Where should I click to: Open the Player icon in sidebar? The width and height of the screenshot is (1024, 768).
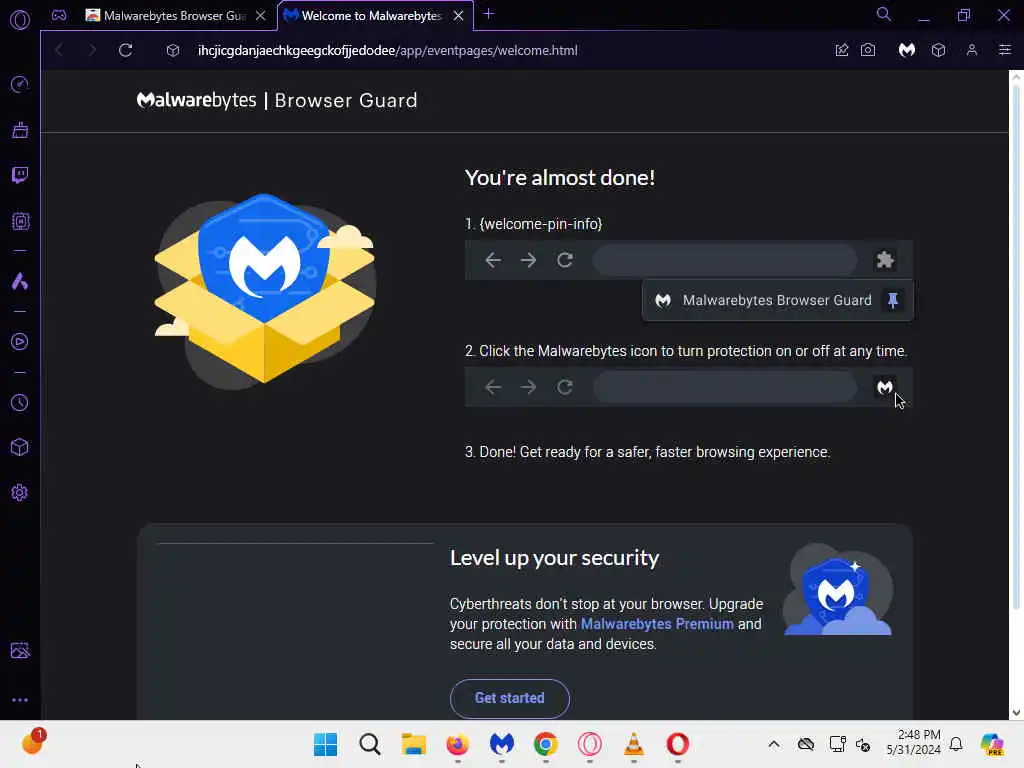(x=20, y=342)
